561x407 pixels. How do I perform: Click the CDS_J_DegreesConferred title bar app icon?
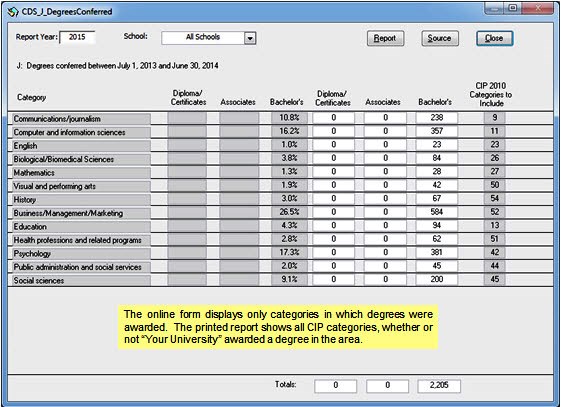tap(13, 12)
